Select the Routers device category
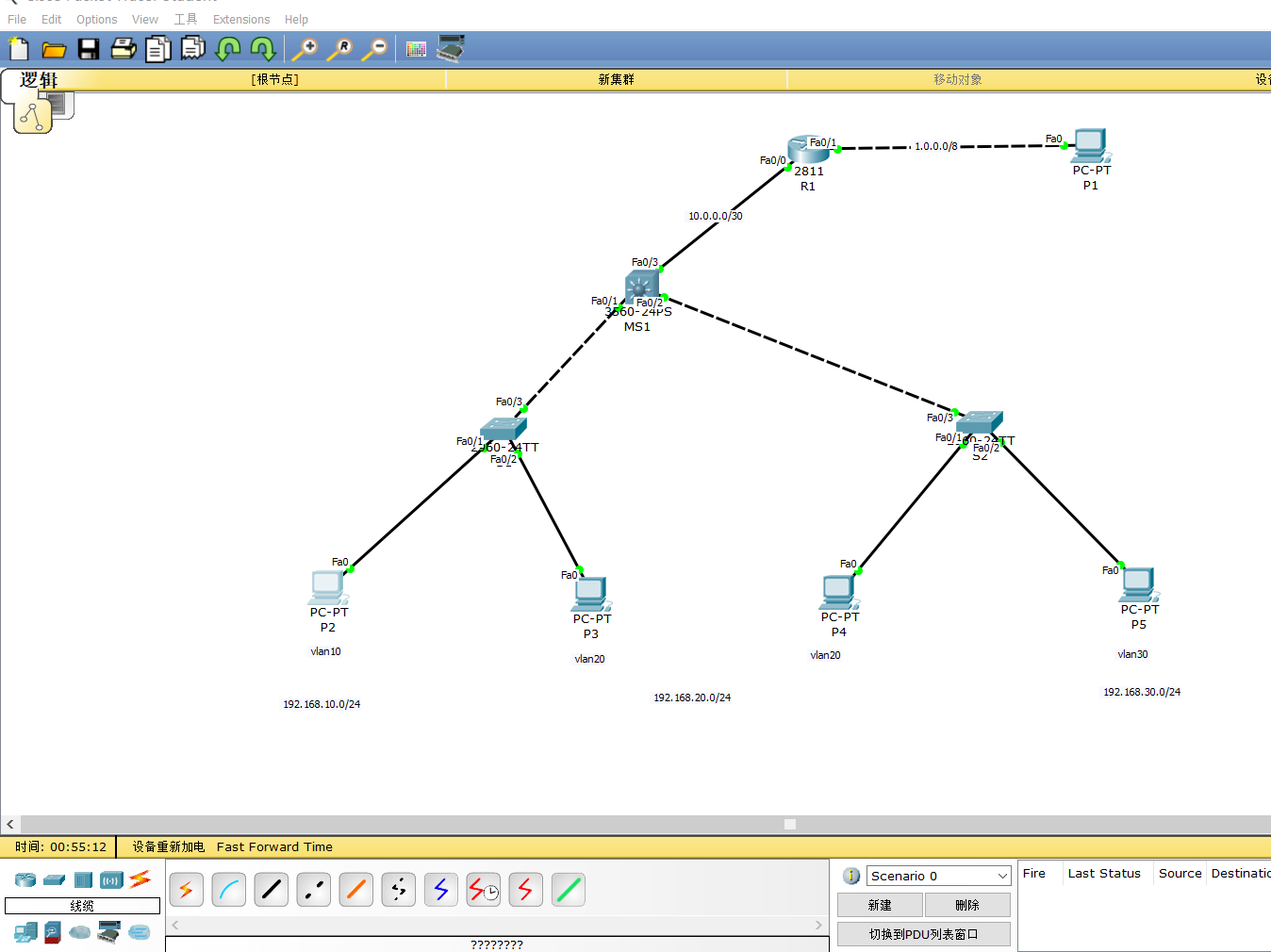 tap(25, 879)
